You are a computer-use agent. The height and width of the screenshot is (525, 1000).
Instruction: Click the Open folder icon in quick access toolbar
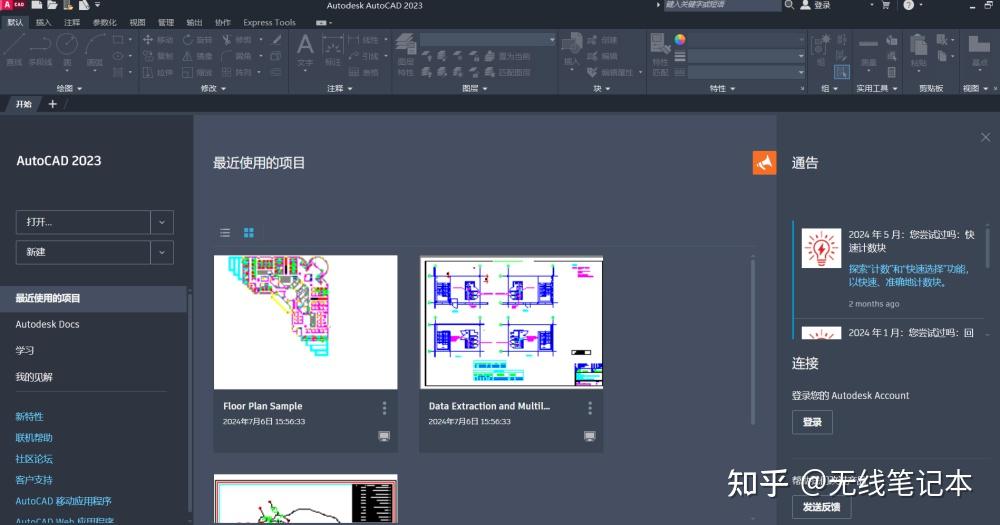tap(52, 5)
